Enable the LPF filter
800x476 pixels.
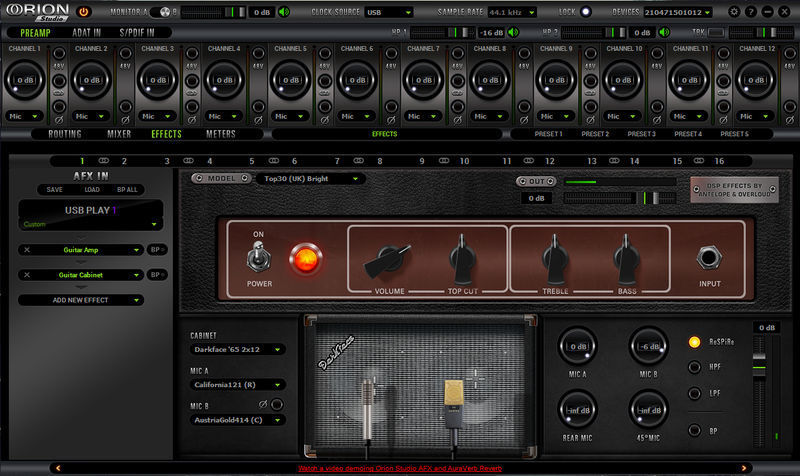click(694, 393)
